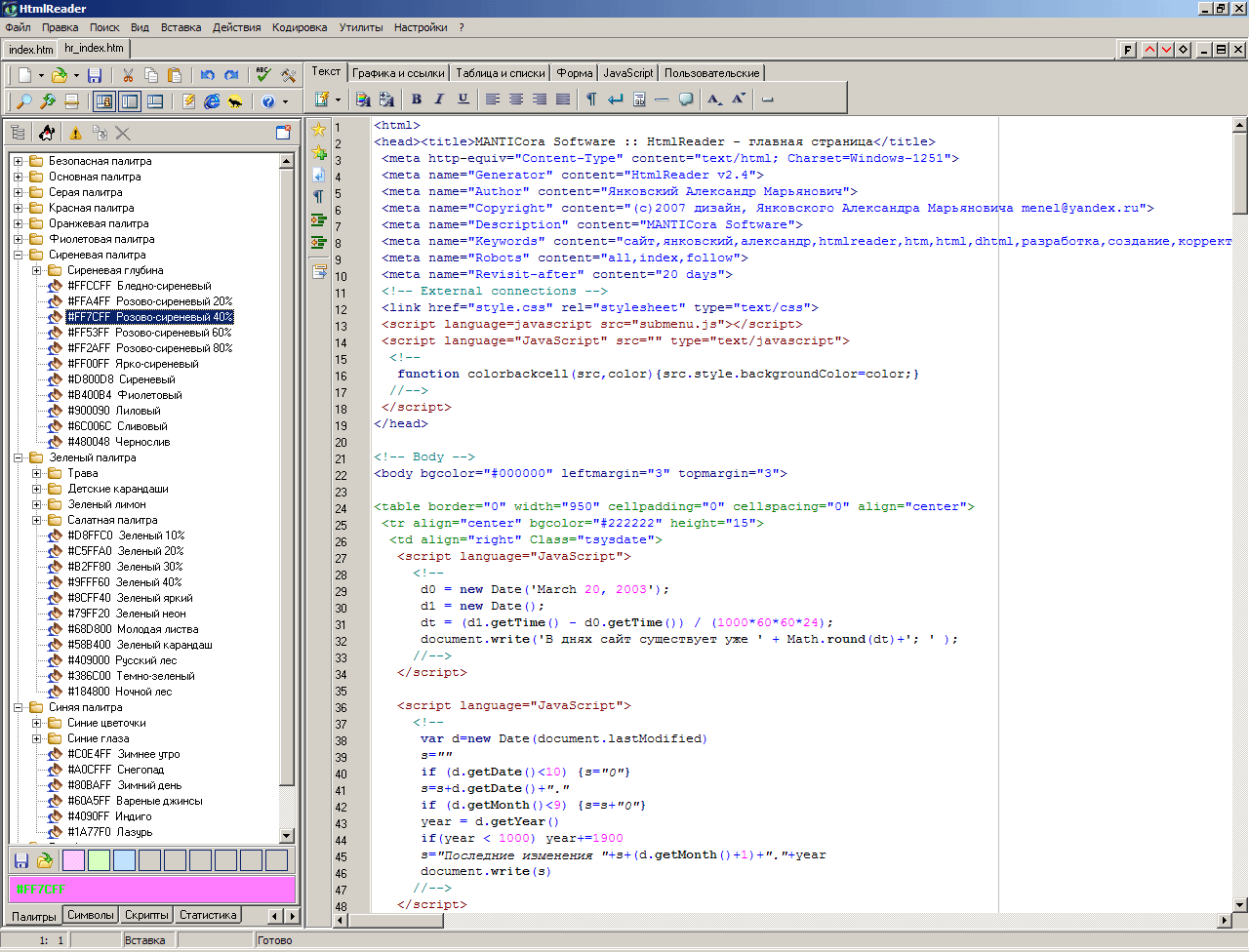Click the light green saved color swatch
Image resolution: width=1249 pixels, height=952 pixels.
click(99, 860)
